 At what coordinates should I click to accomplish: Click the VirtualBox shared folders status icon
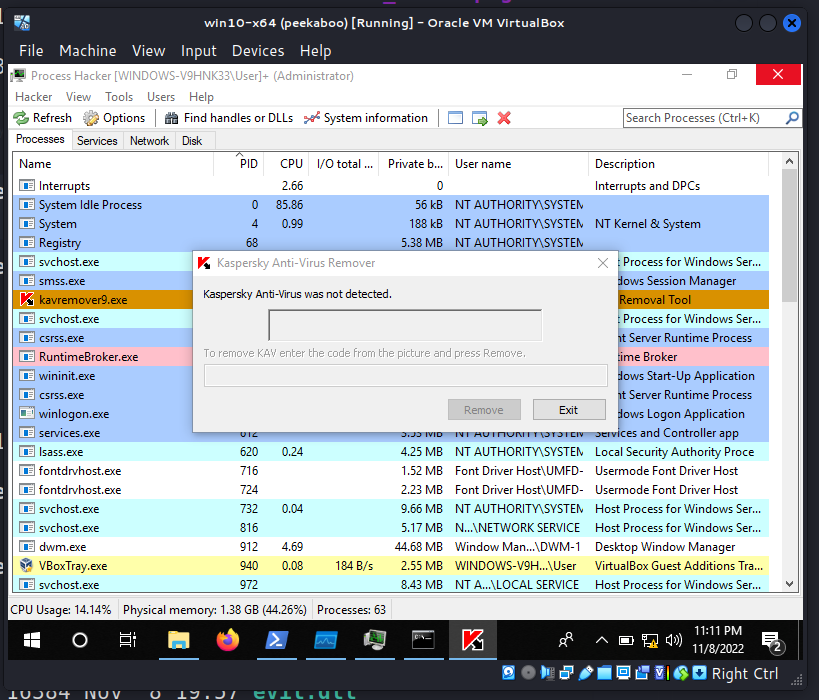604,673
